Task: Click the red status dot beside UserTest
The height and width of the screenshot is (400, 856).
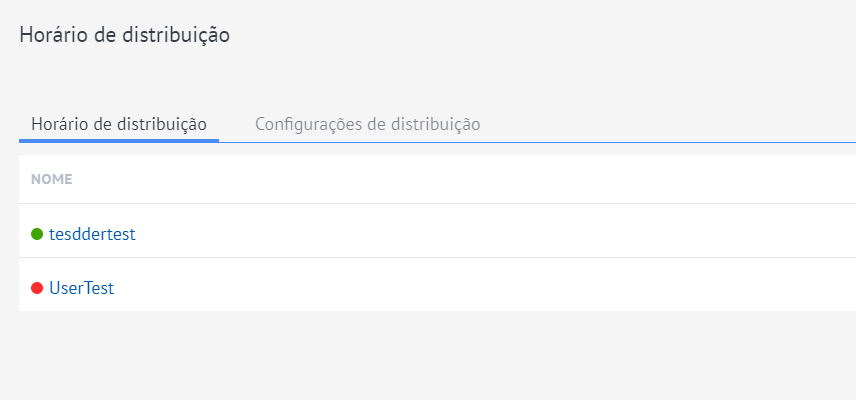Action: pos(37,288)
